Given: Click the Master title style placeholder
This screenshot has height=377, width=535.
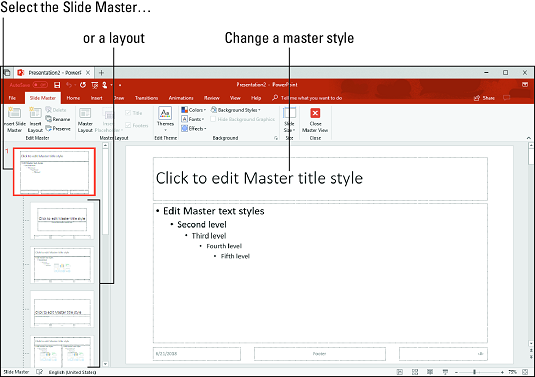Looking at the screenshot, I should point(320,178).
